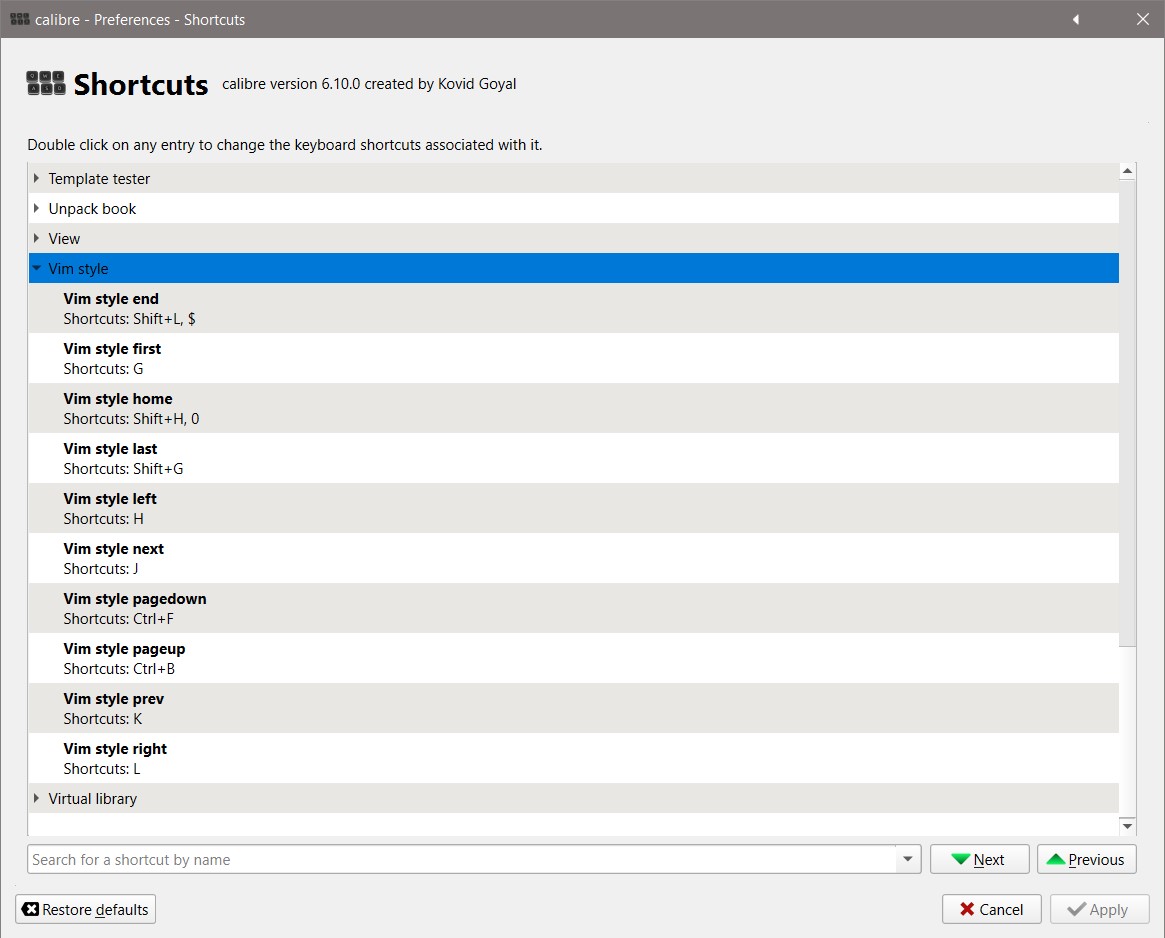Click the green up arrow on Previous
Image resolution: width=1165 pixels, height=938 pixels.
click(1055, 860)
